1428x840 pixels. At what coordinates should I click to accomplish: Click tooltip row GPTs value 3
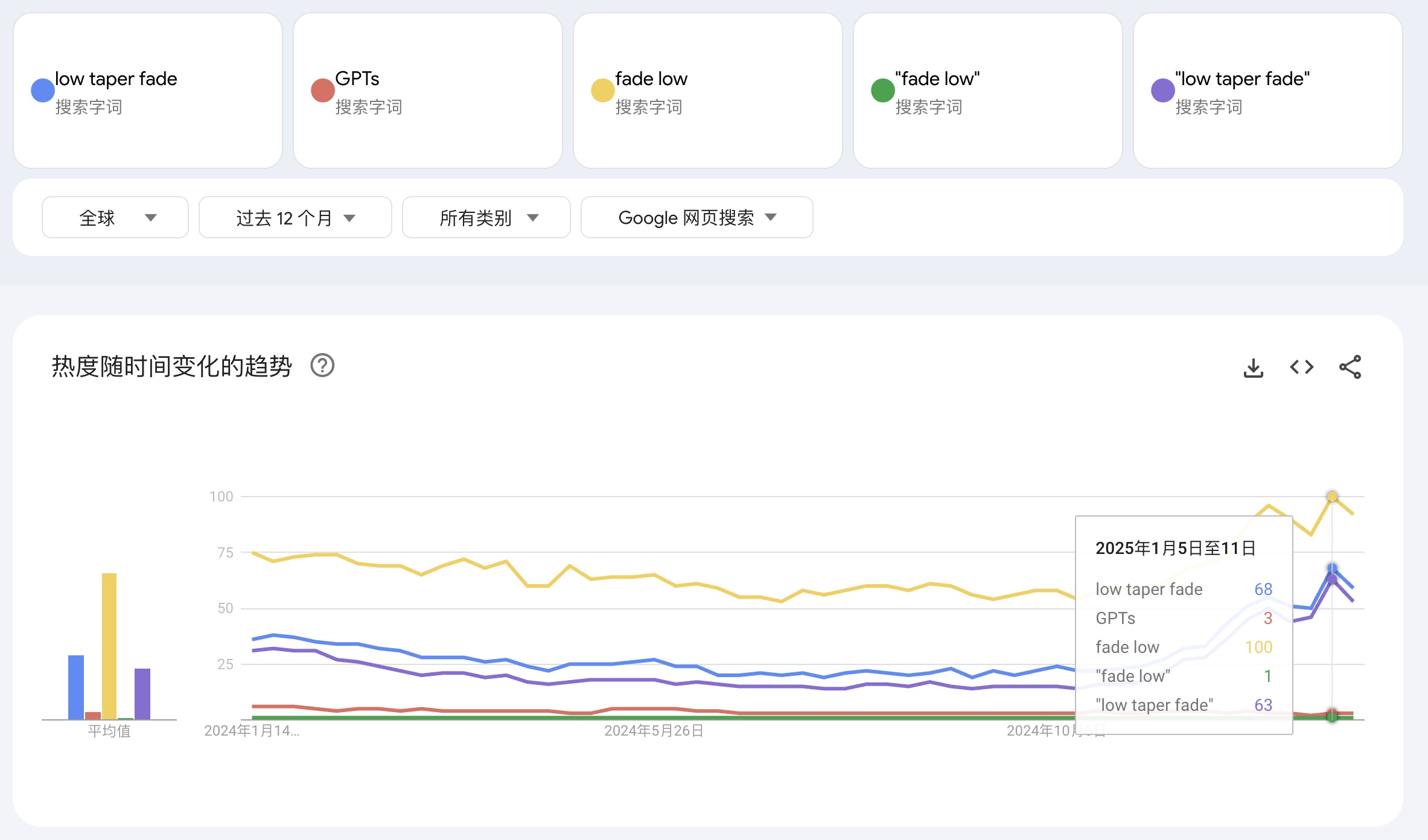tap(1268, 618)
